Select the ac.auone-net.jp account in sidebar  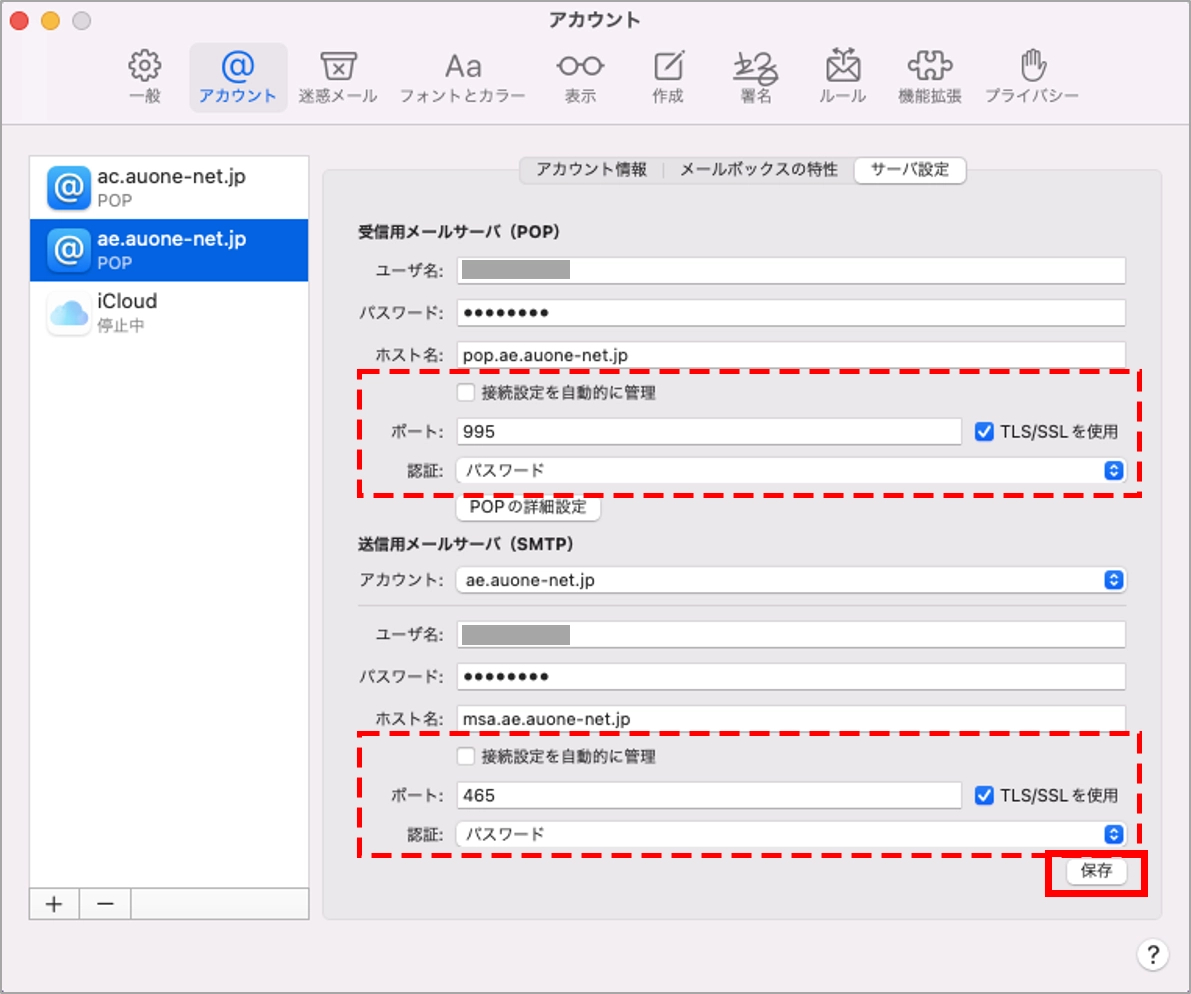pyautogui.click(x=168, y=188)
